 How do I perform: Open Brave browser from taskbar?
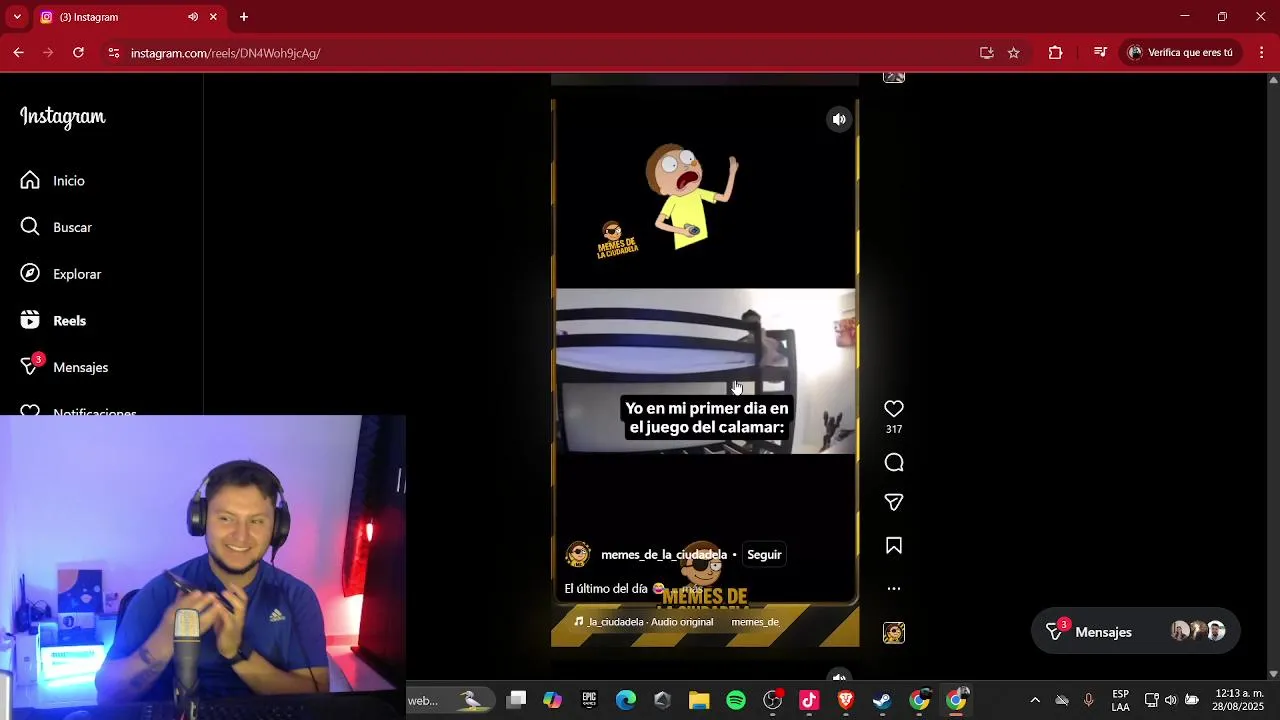[846, 700]
